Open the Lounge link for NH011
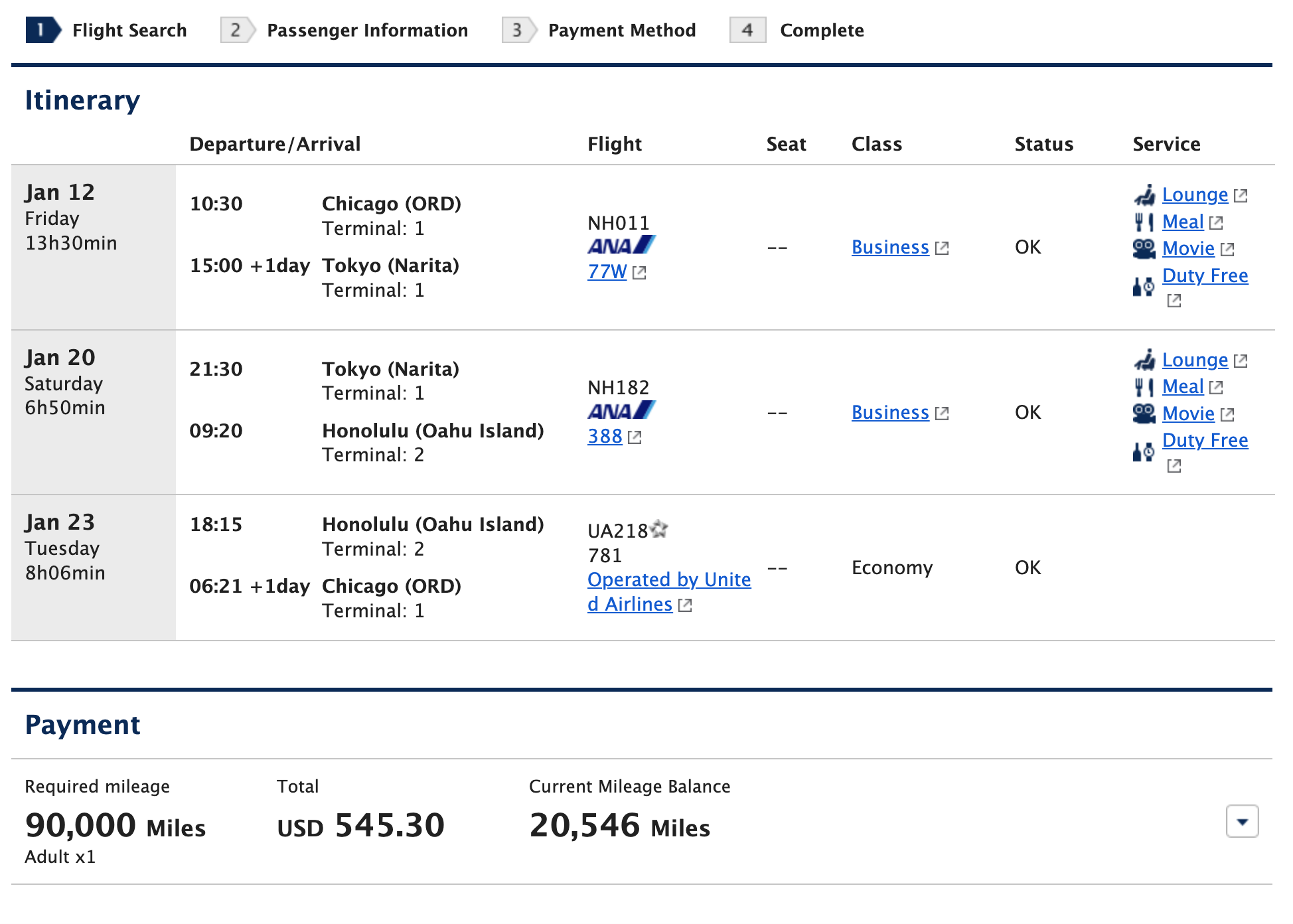Screen dimensions: 1293x924 click(1195, 194)
